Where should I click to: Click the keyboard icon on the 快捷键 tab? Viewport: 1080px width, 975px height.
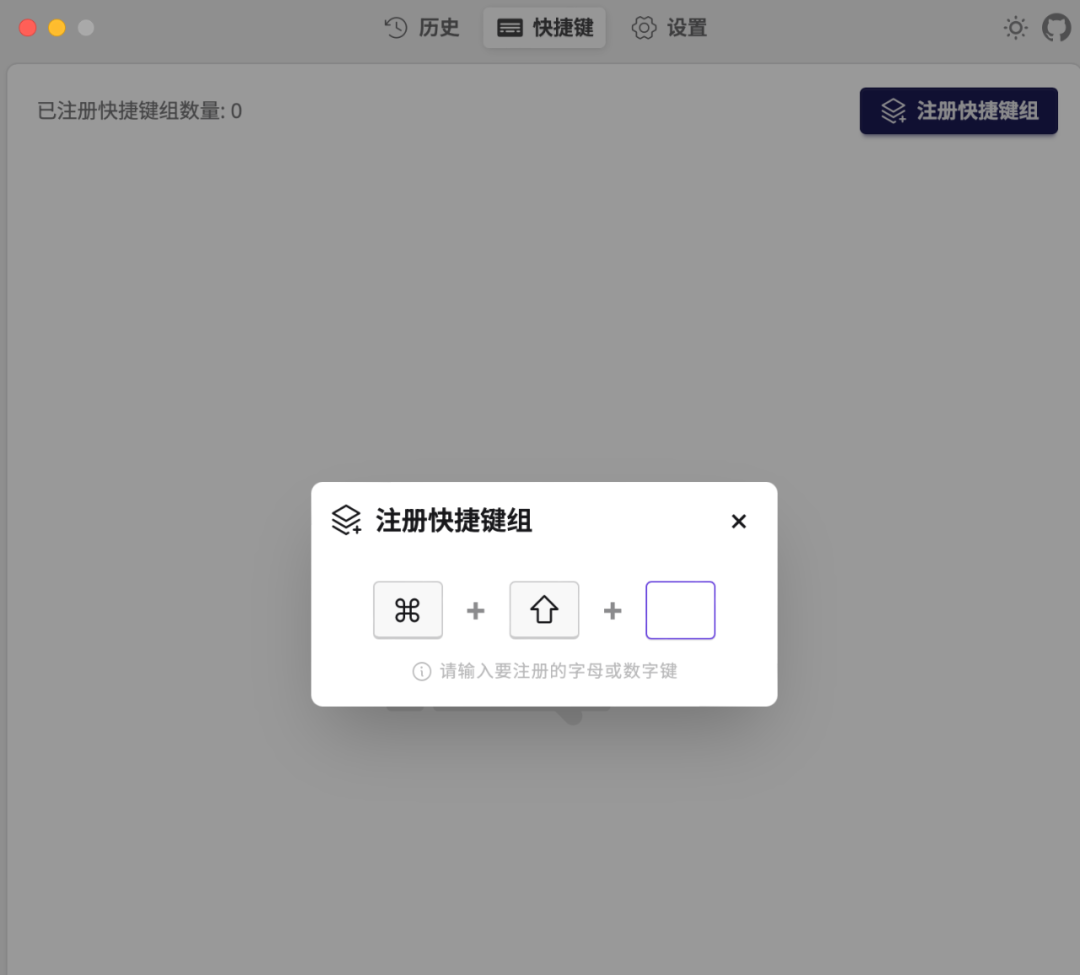click(x=510, y=27)
